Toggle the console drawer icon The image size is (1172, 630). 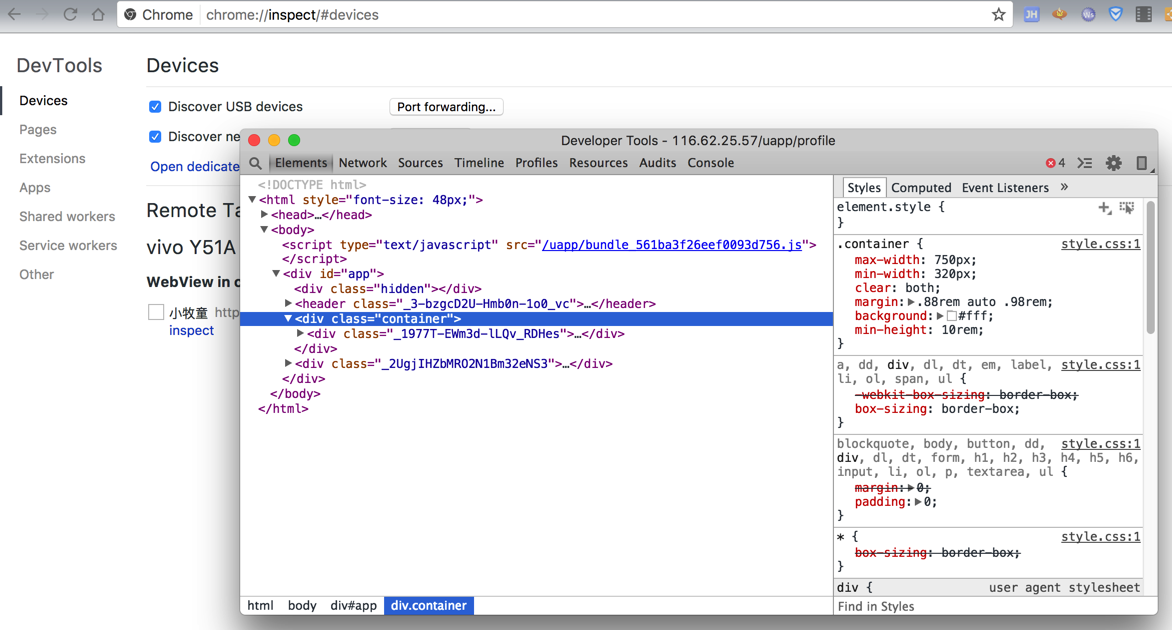point(1085,163)
